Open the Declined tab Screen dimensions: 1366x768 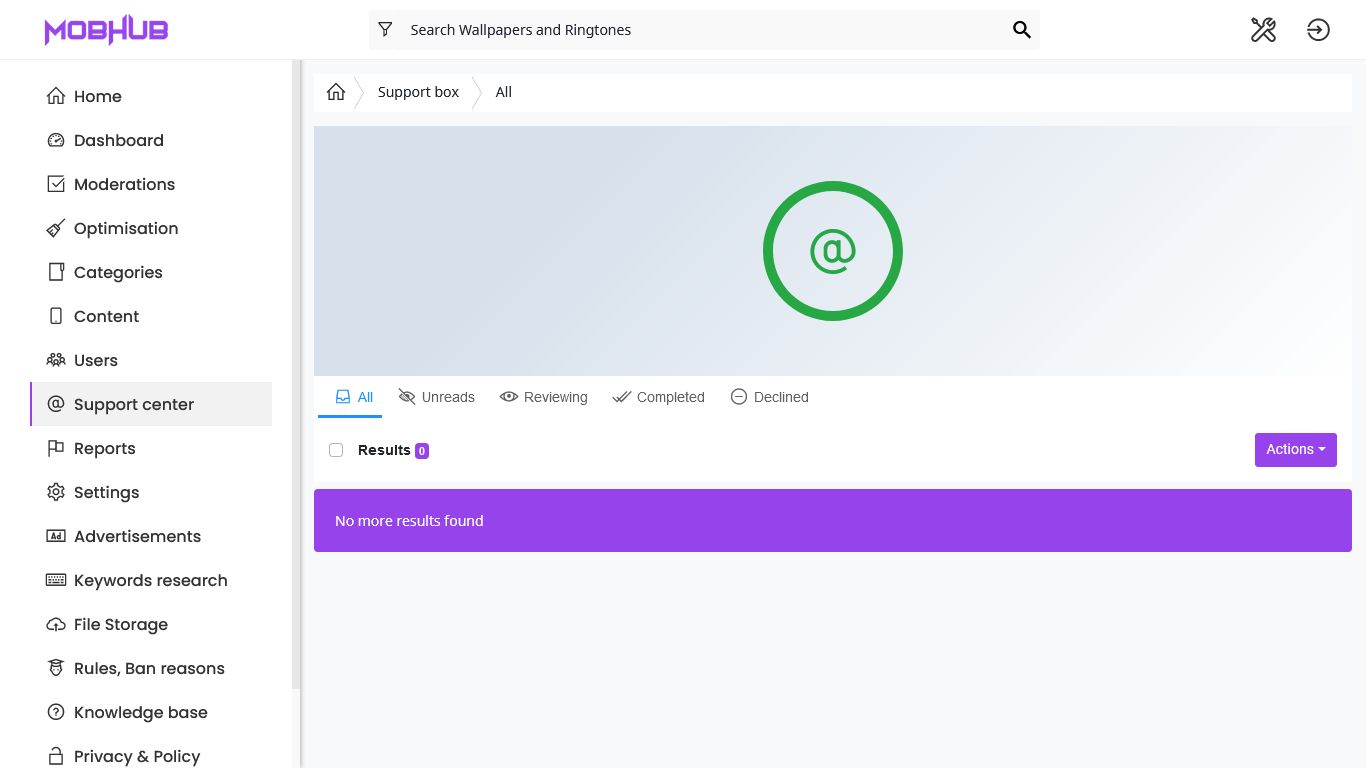pos(769,397)
